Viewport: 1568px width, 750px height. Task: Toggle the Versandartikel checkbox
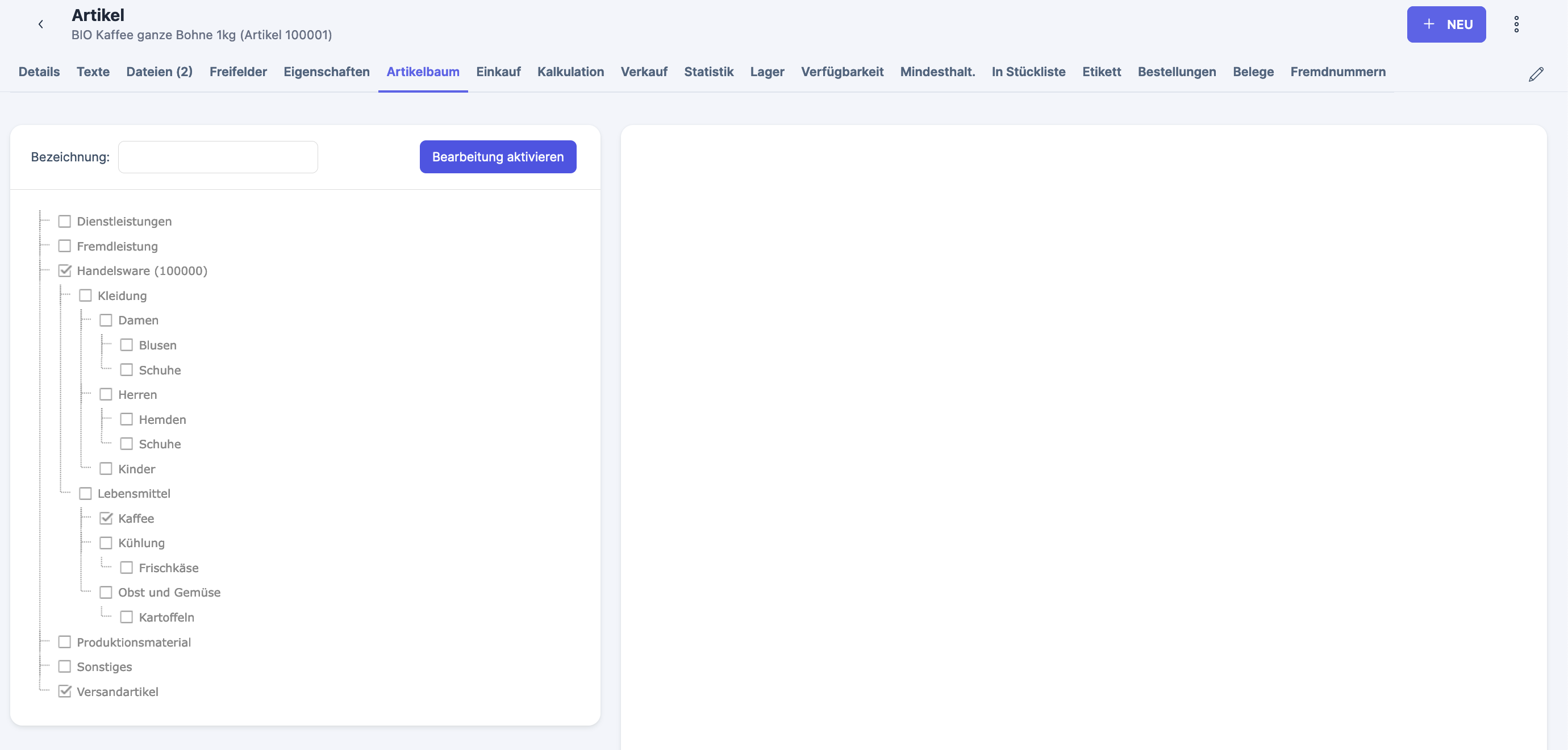pos(65,691)
